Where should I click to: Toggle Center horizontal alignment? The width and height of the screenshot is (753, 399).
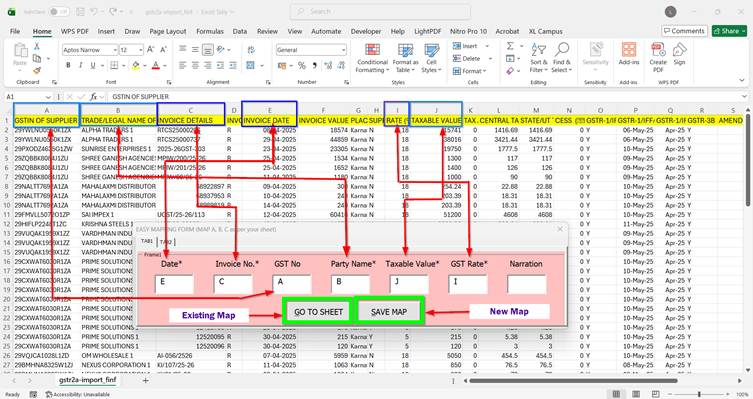pos(195,65)
